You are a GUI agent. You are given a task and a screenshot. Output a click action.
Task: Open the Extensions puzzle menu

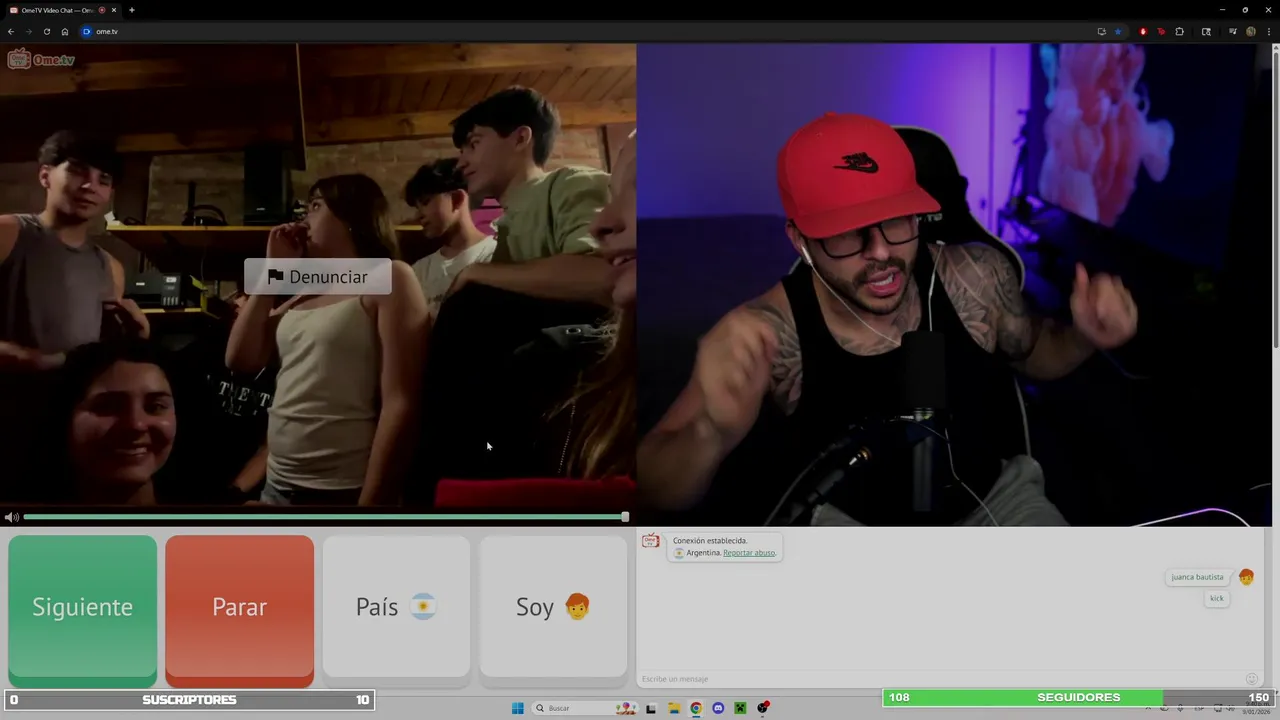click(1180, 31)
